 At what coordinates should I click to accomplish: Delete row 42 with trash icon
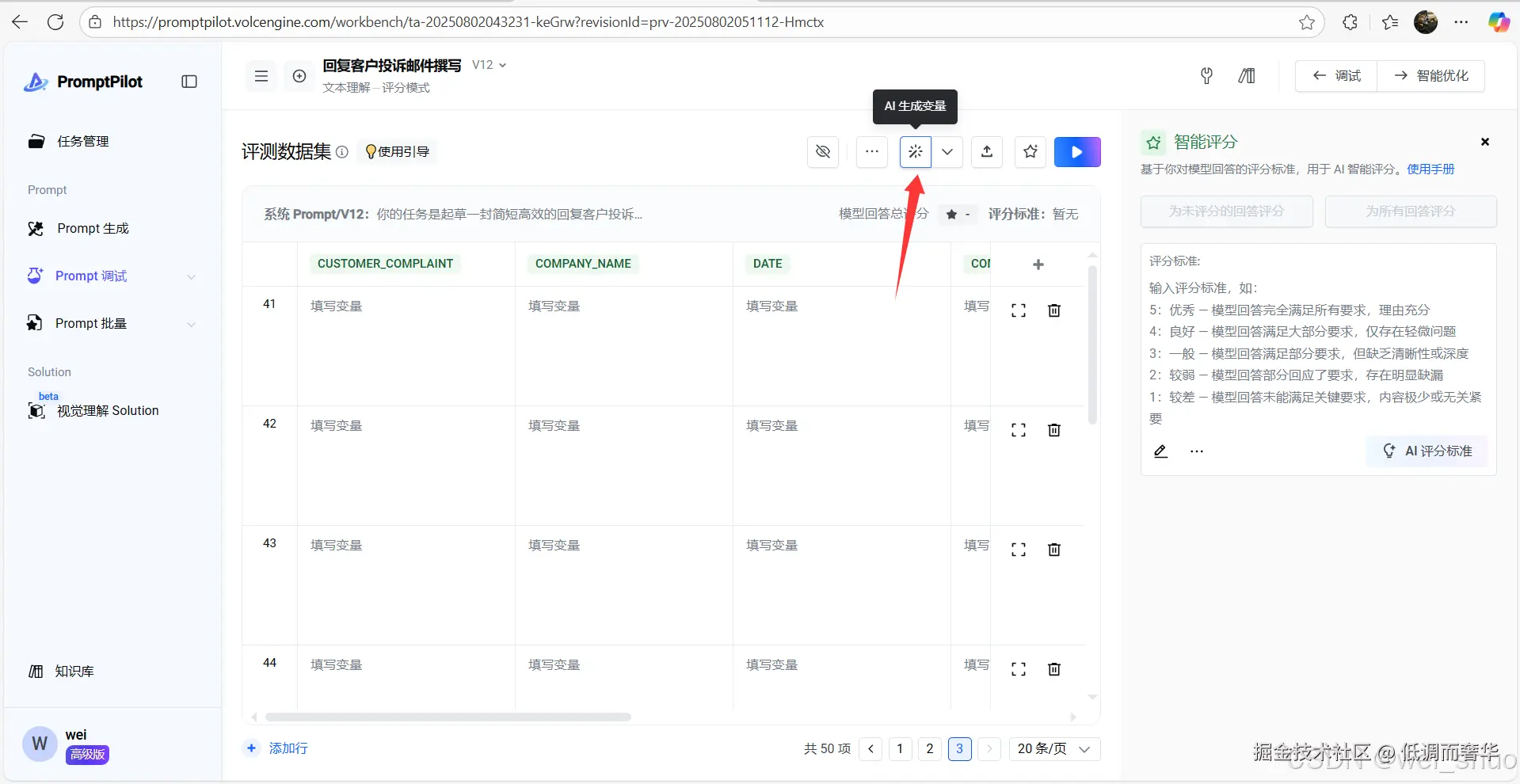[x=1054, y=430]
